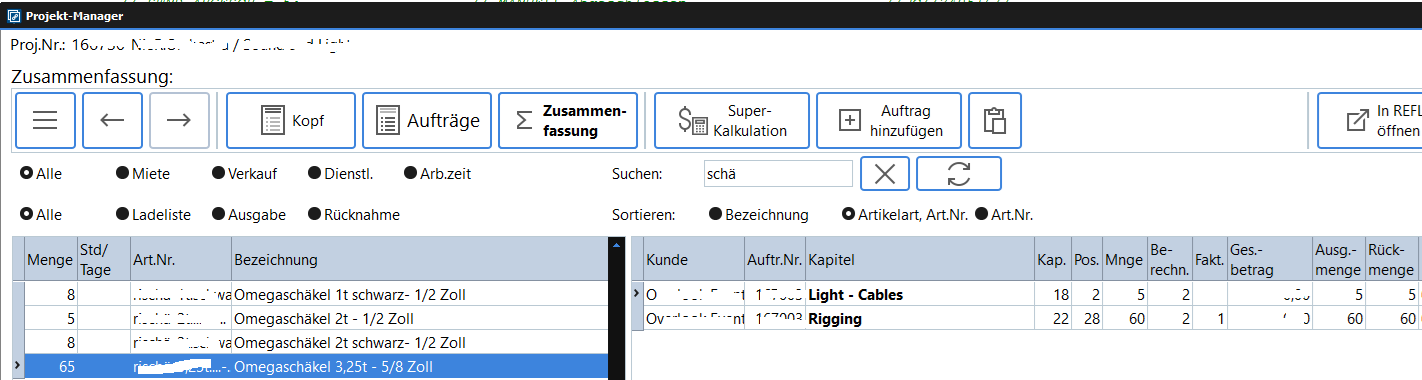Click the clipboard paste icon
1422x380 pixels.
[x=994, y=120]
